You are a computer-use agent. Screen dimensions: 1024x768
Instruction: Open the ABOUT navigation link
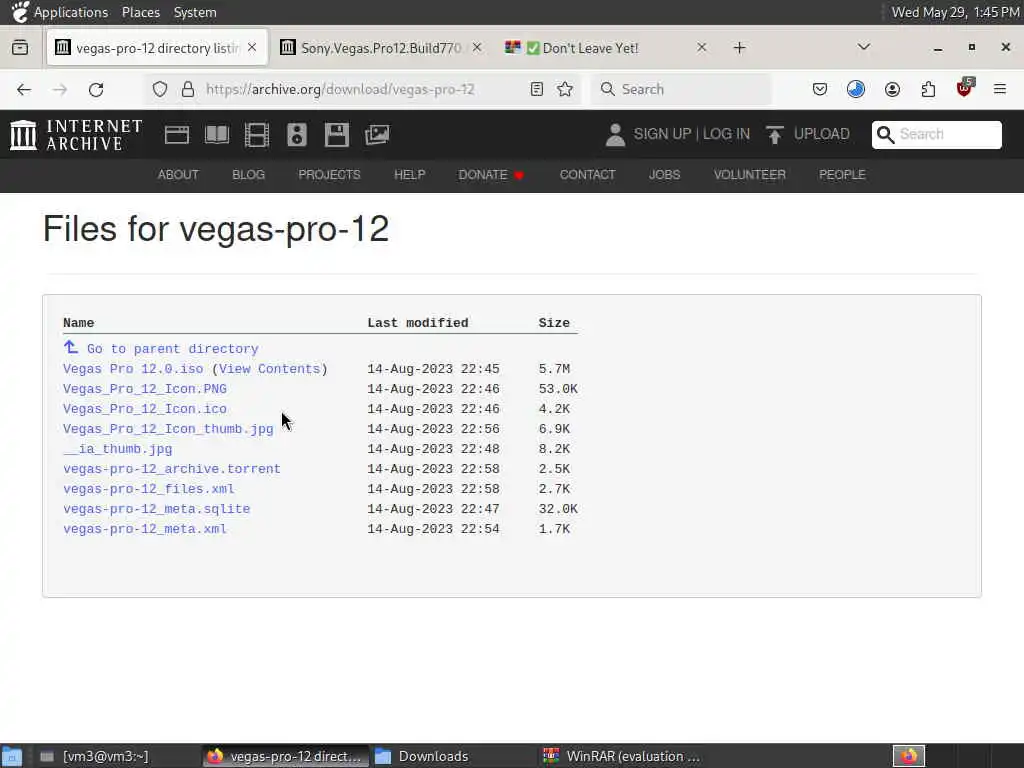[x=178, y=174]
